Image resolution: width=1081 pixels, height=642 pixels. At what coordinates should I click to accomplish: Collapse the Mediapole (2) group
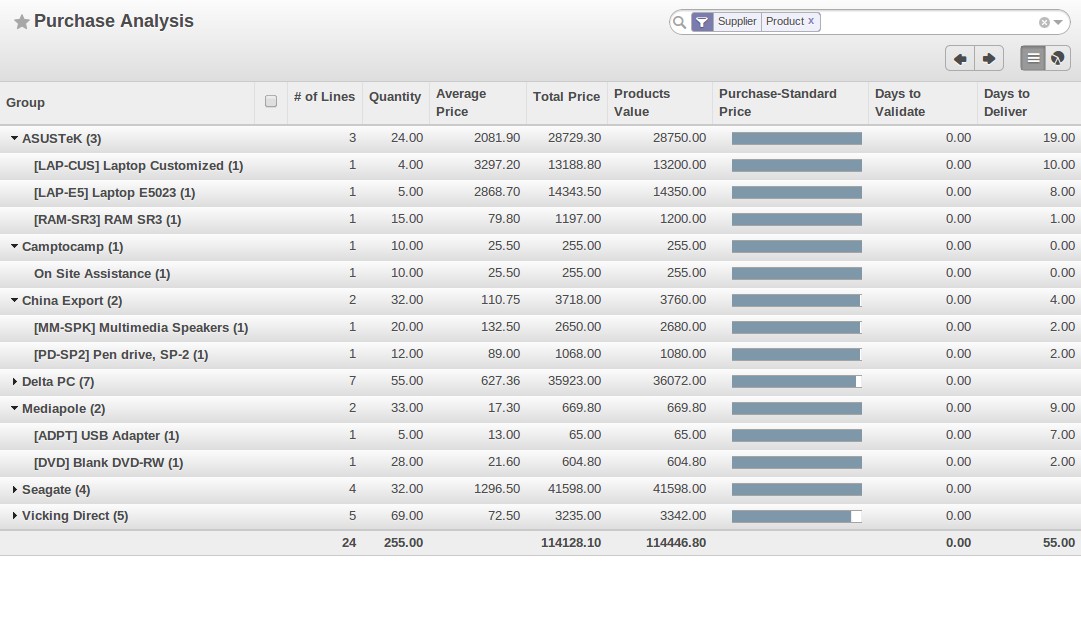pyautogui.click(x=14, y=408)
